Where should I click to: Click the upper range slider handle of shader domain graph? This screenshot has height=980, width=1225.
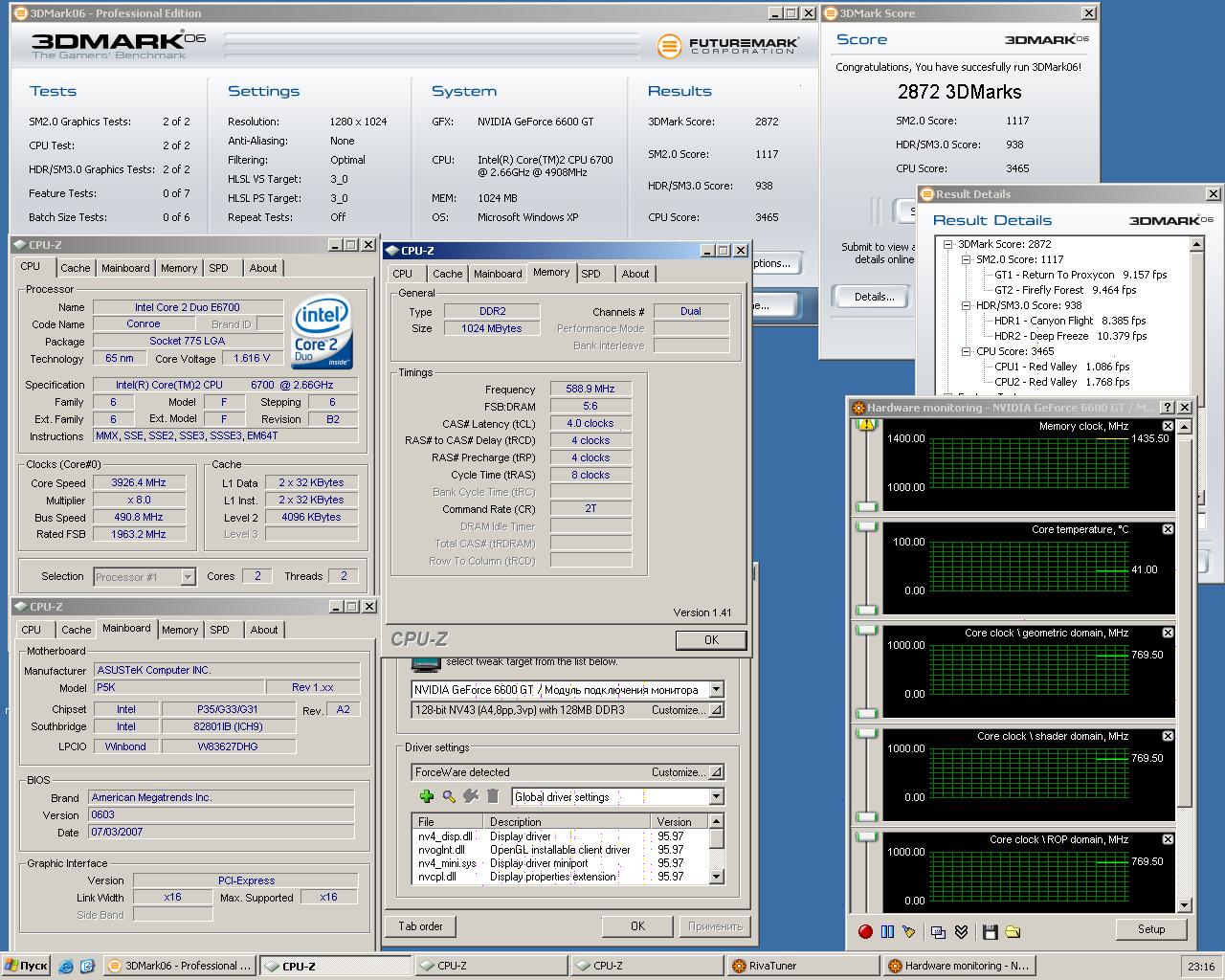tap(867, 733)
